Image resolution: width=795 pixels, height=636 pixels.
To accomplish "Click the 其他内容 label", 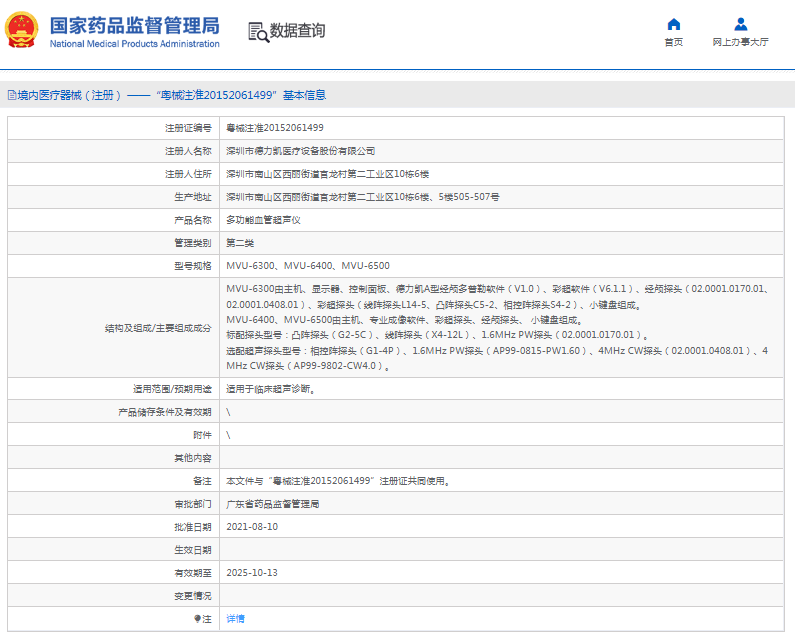I will point(193,458).
